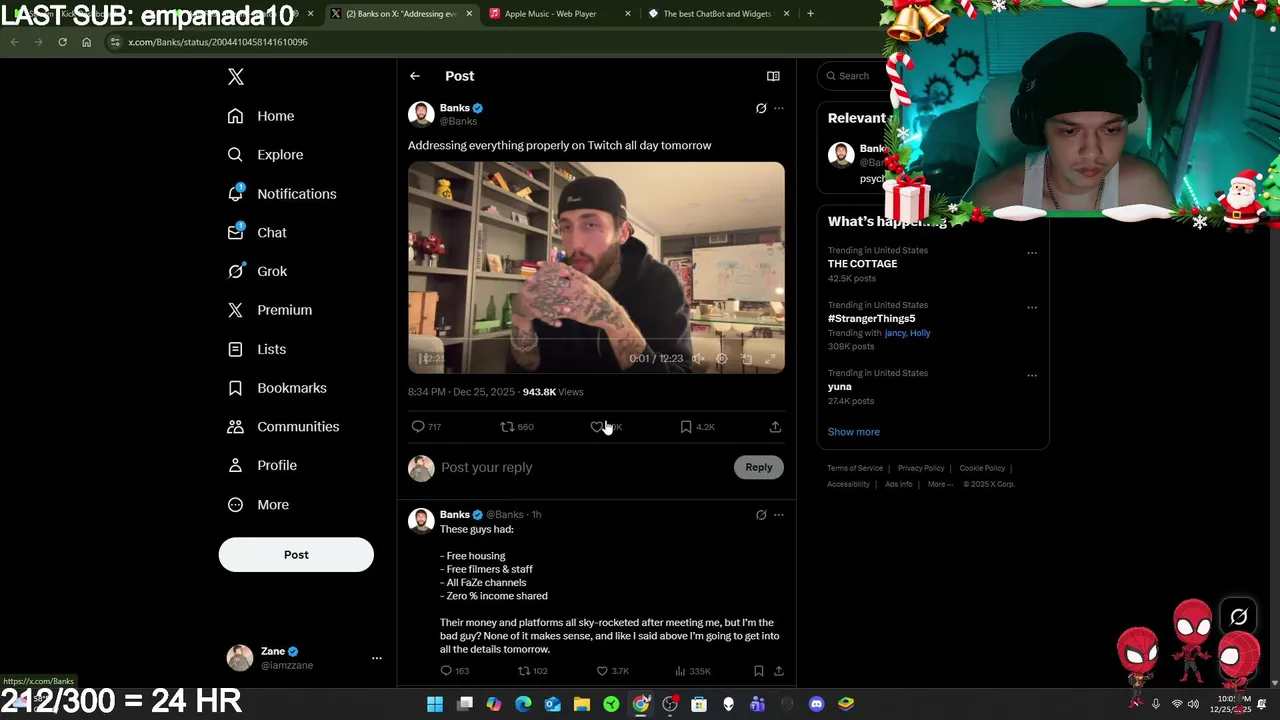Click the browser address bar
The height and width of the screenshot is (720, 1280).
point(490,42)
